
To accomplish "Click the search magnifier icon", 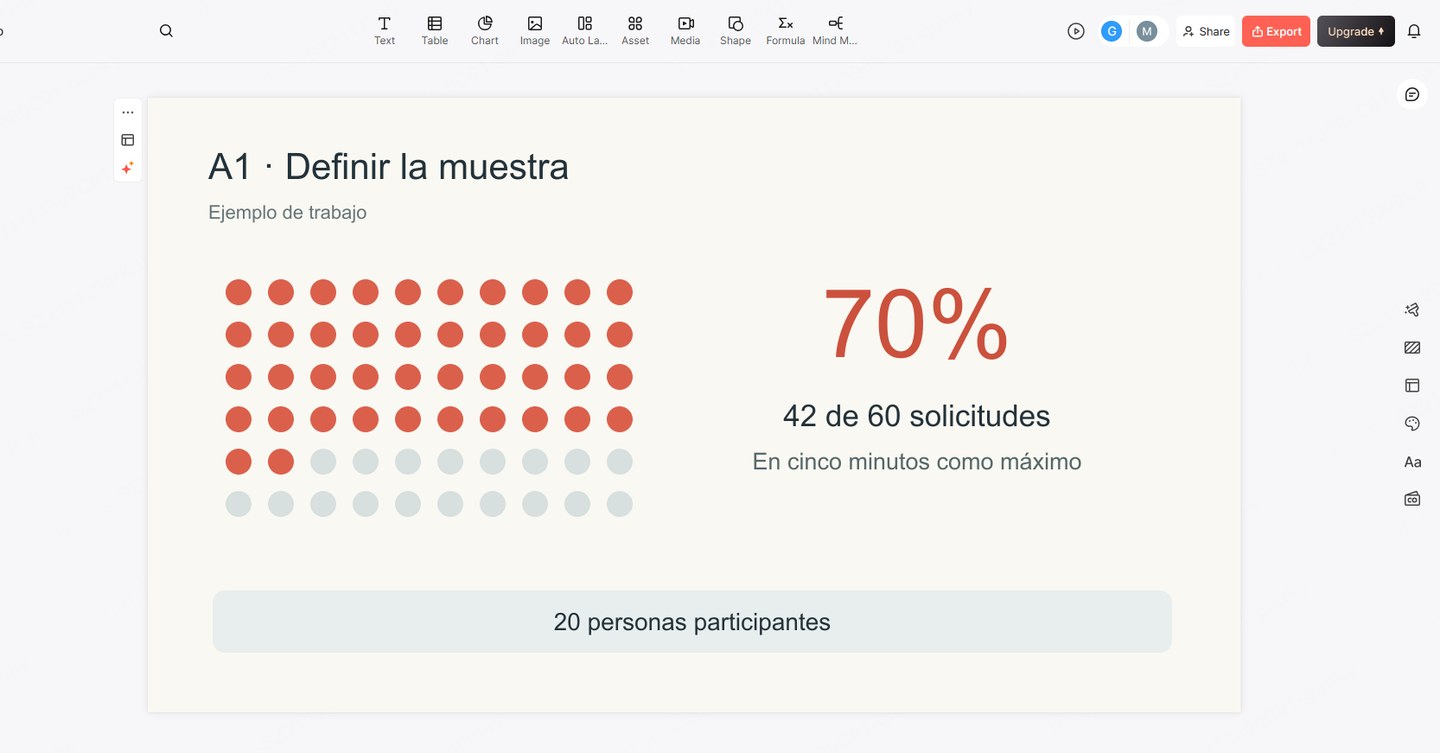I will pos(166,31).
